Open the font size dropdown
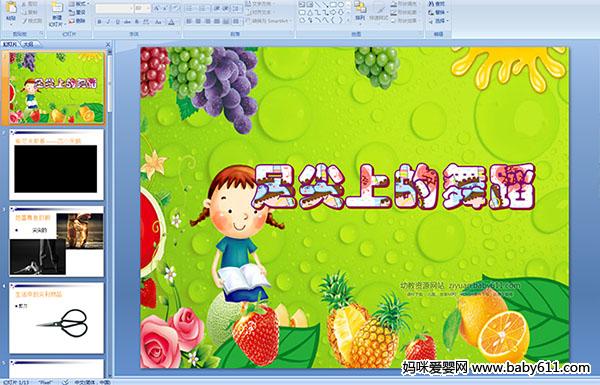The height and width of the screenshot is (385, 600). (148, 8)
